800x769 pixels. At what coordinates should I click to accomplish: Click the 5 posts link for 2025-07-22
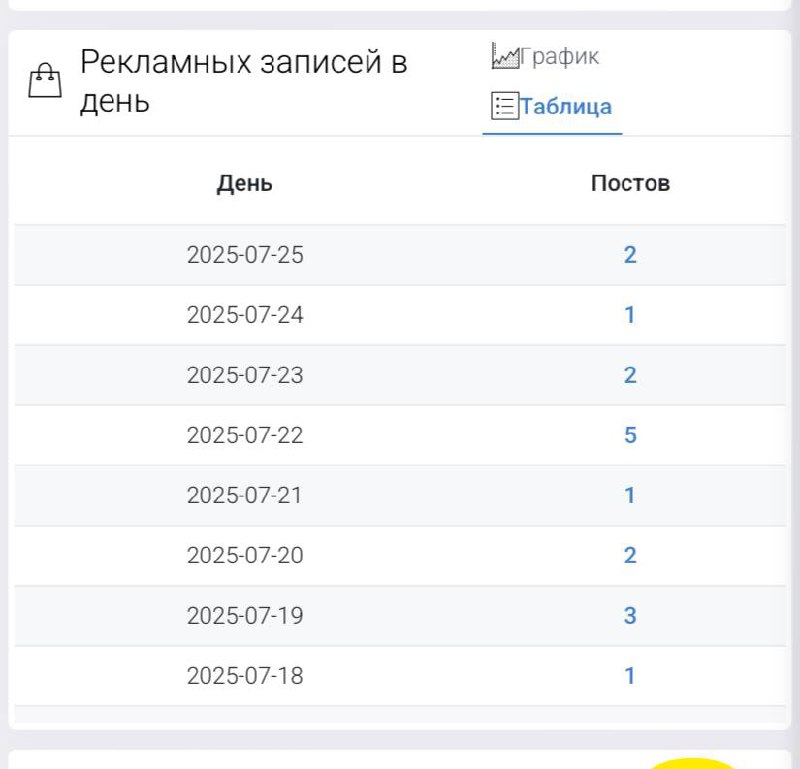[x=630, y=435]
